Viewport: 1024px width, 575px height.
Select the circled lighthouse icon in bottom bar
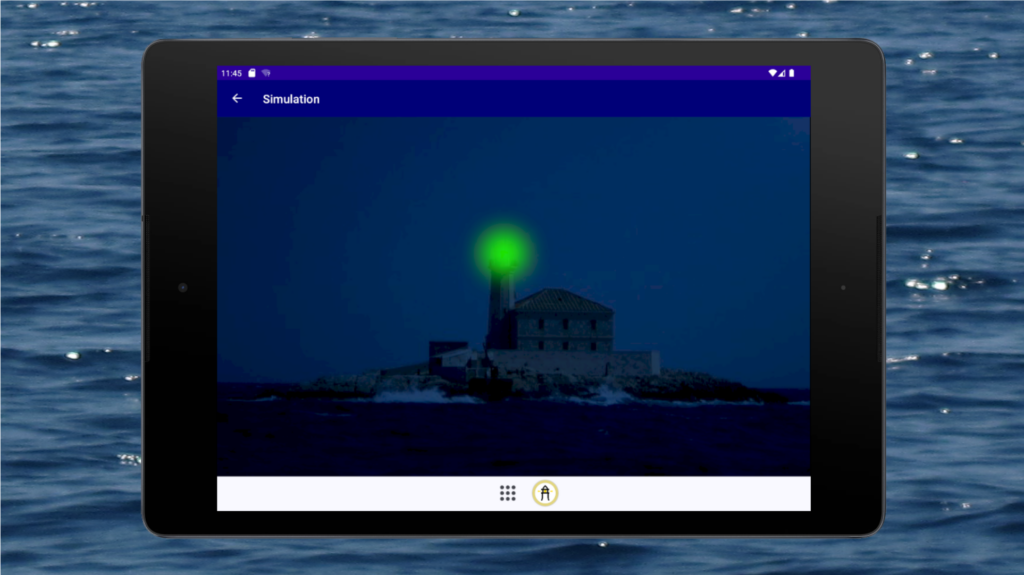coord(545,493)
